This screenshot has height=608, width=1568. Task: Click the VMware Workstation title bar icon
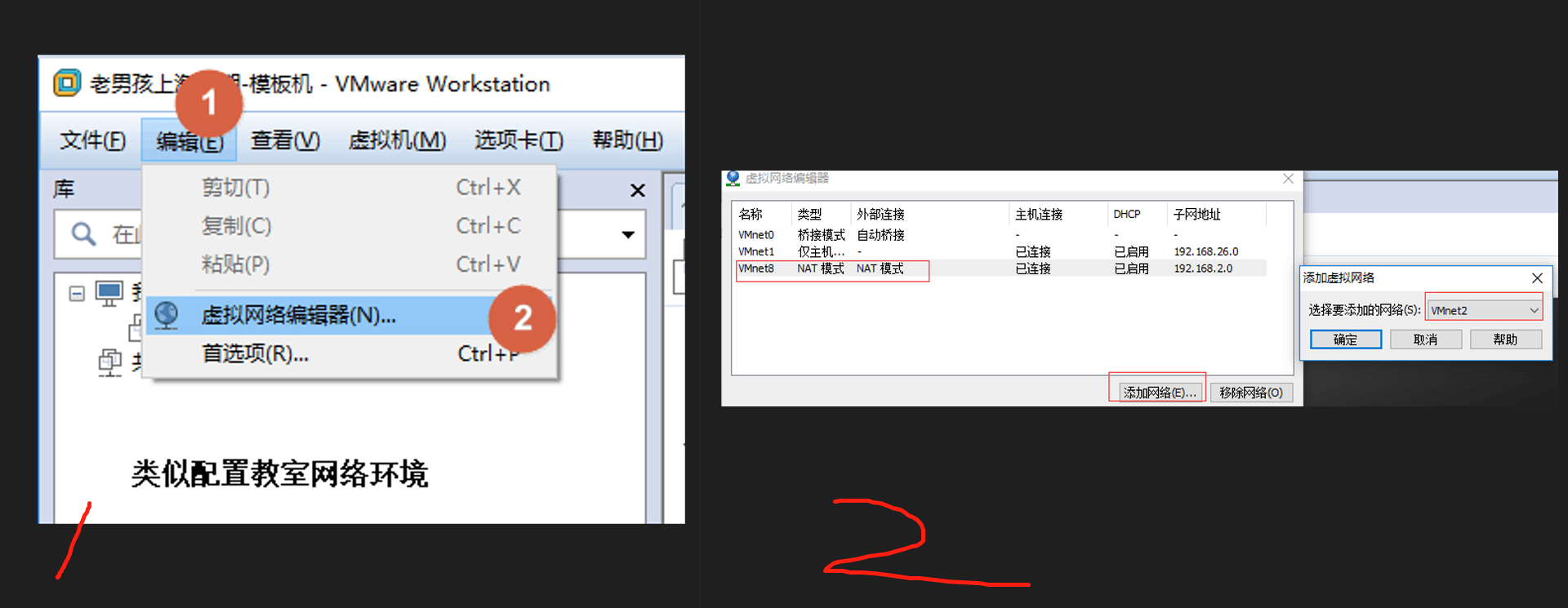pos(67,83)
